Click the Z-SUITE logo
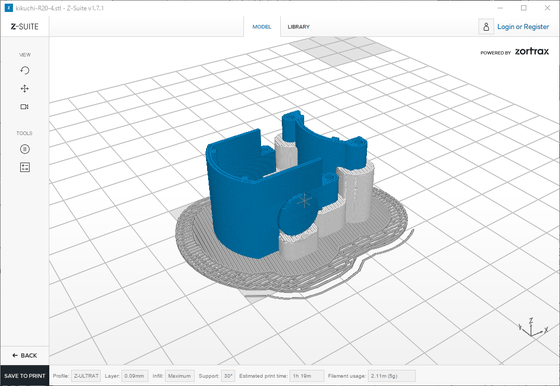Image resolution: width=560 pixels, height=386 pixels. 24,26
